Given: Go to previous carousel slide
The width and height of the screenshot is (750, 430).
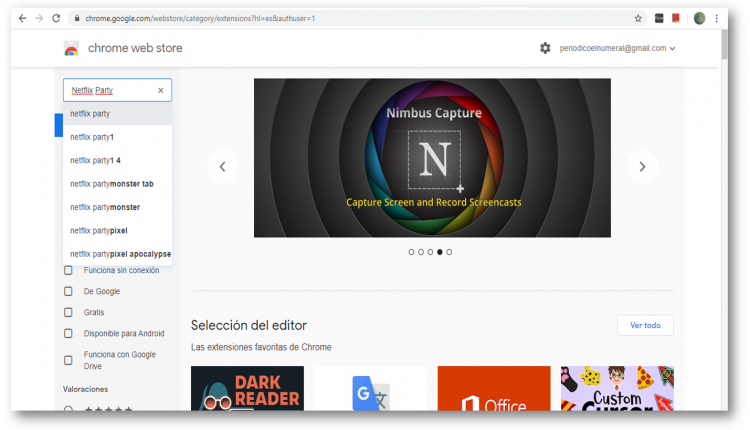Looking at the screenshot, I should [222, 166].
